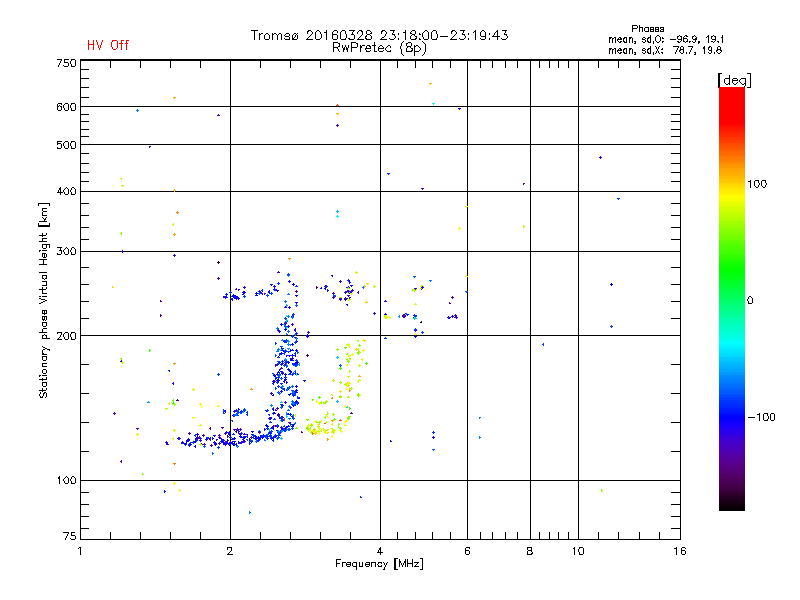The height and width of the screenshot is (600, 800).
Task: Click the y-axis tick label 400
Action: click(x=66, y=191)
